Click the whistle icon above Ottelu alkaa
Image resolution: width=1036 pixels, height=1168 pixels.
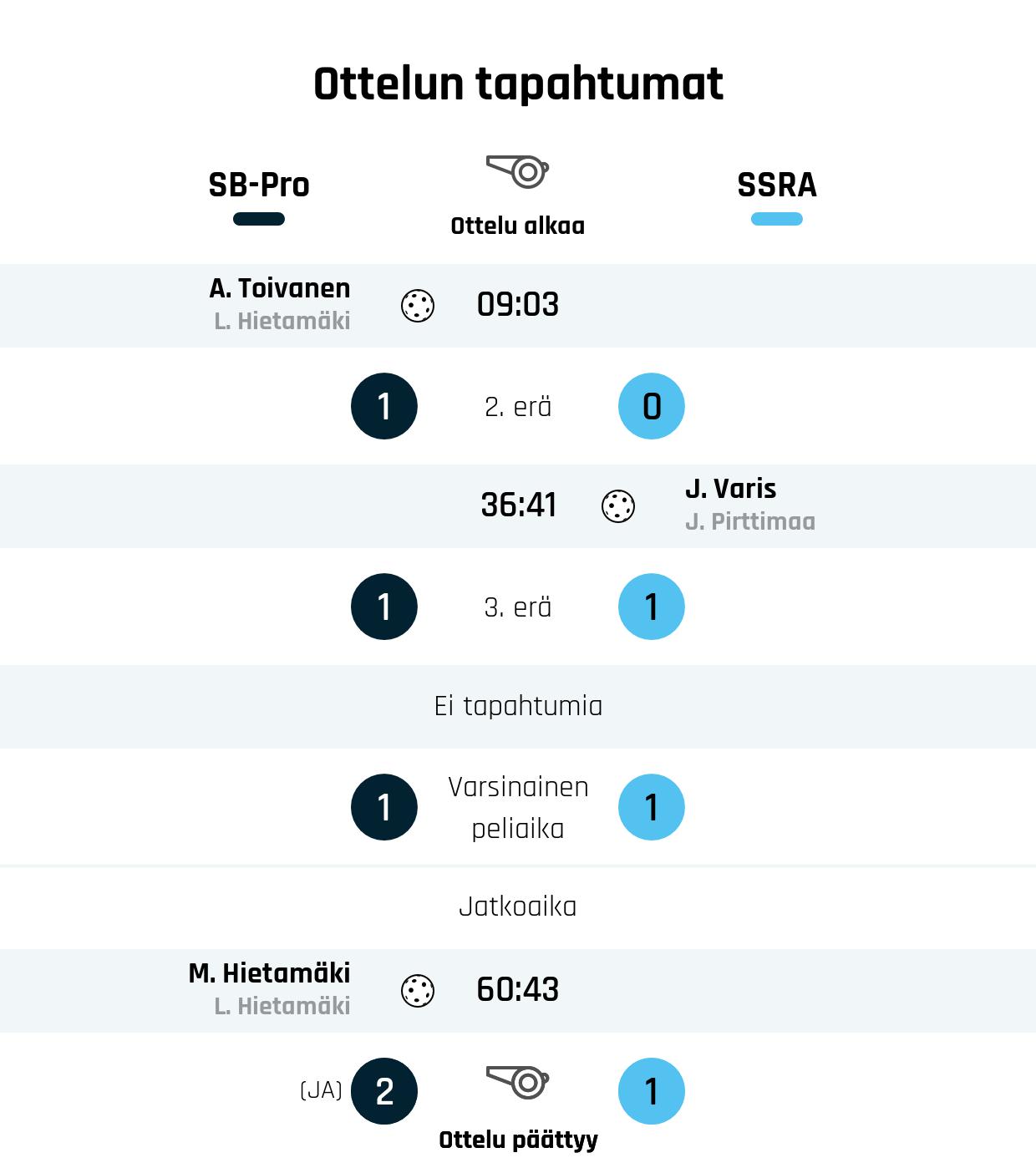point(517,171)
